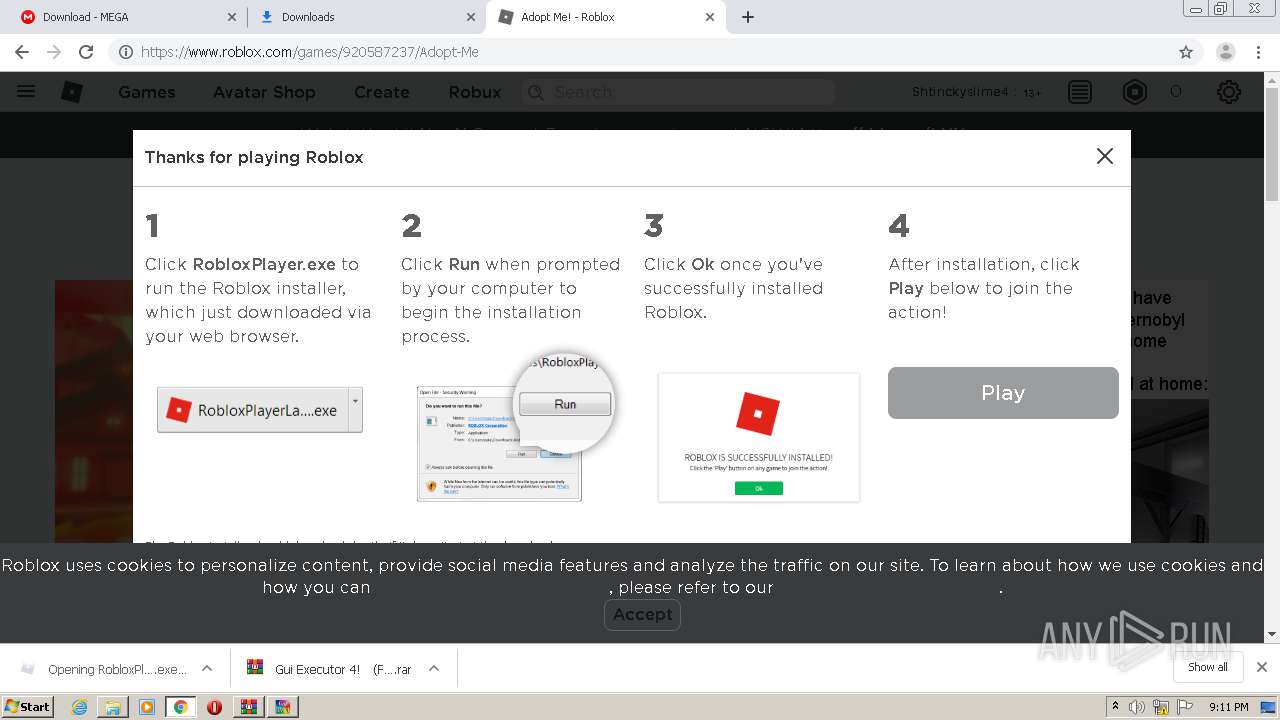
Task: Close the Adopt Me! - Roblox tab
Action: (x=710, y=17)
